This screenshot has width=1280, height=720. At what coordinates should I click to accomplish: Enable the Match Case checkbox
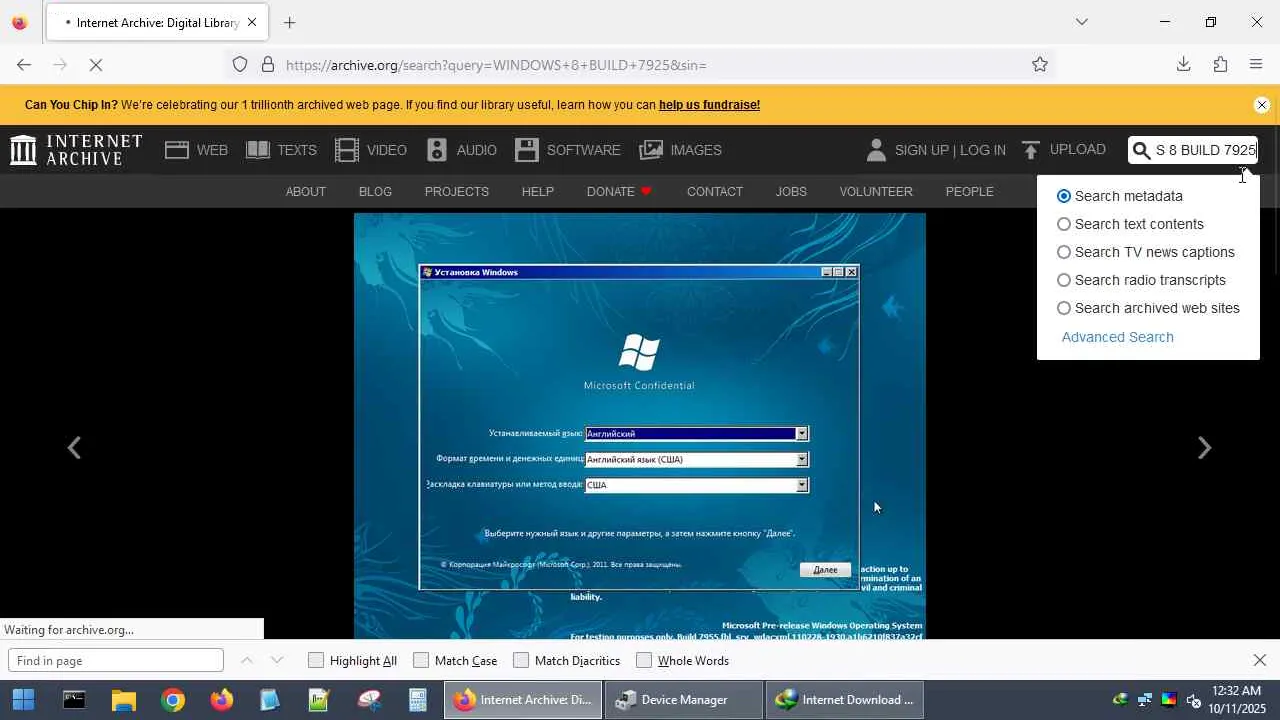(x=421, y=660)
